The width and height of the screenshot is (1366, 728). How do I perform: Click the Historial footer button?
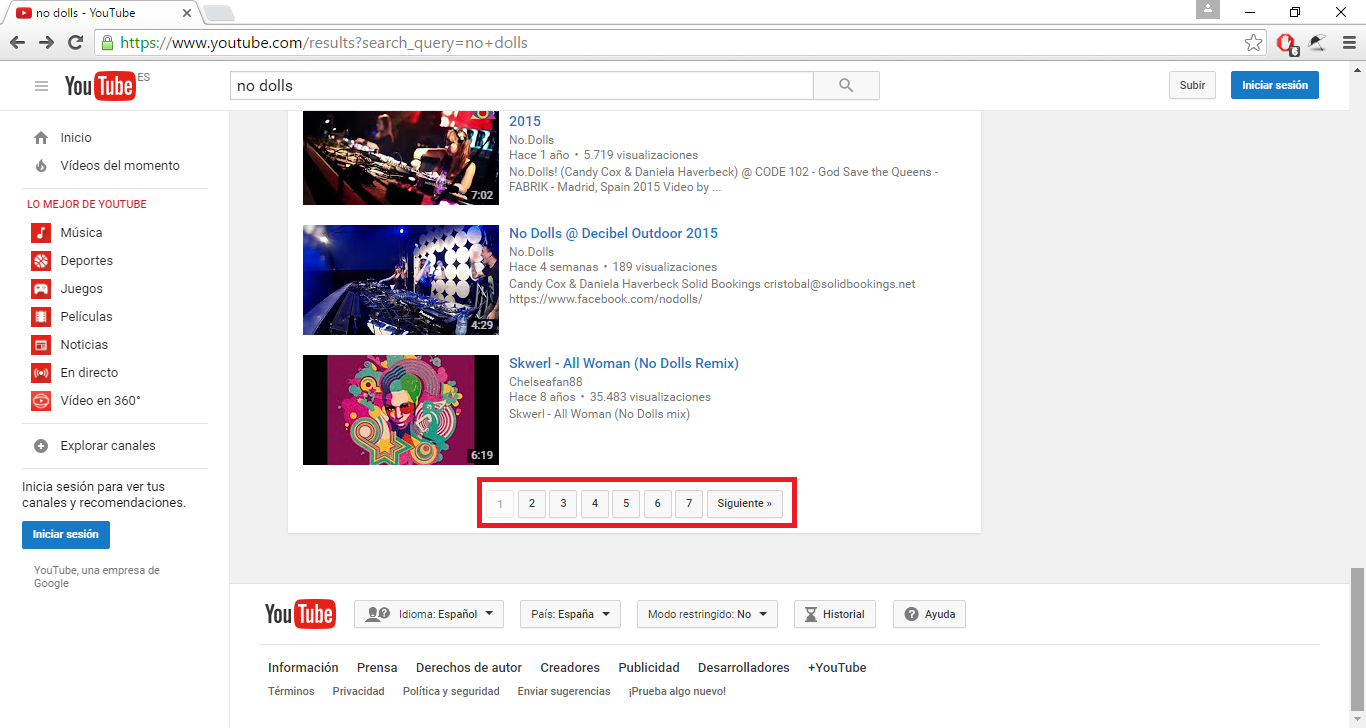(x=835, y=614)
